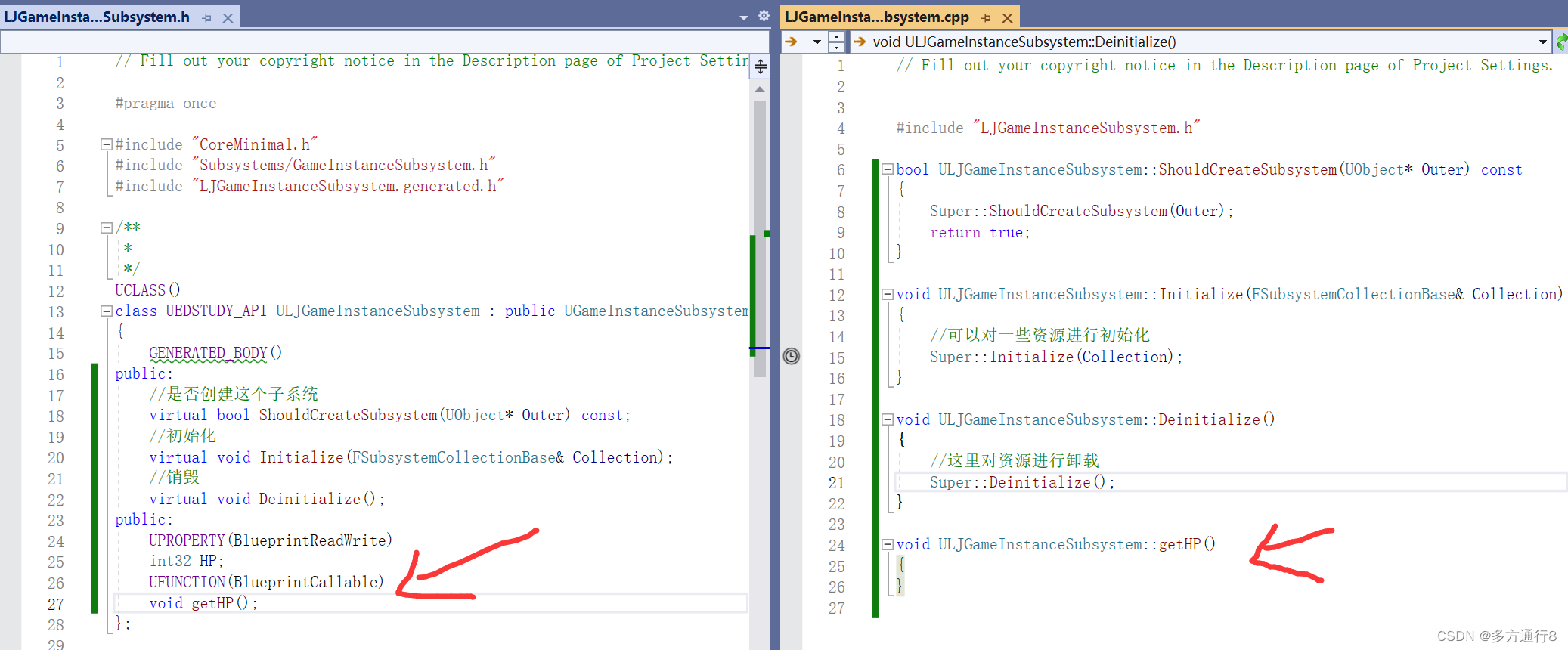The image size is (1568, 650).
Task: Collapse the Deinitialize function body in cpp
Action: pos(888,419)
